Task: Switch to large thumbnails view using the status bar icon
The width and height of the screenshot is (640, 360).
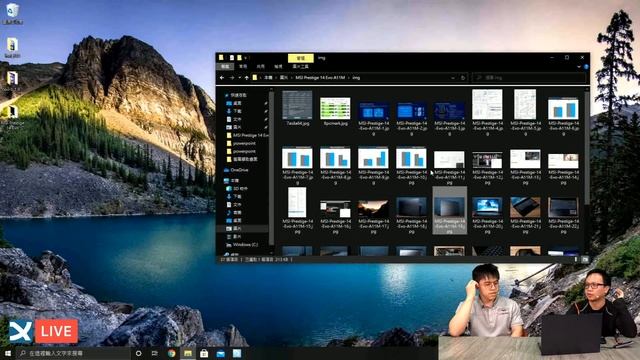Action: coord(584,259)
